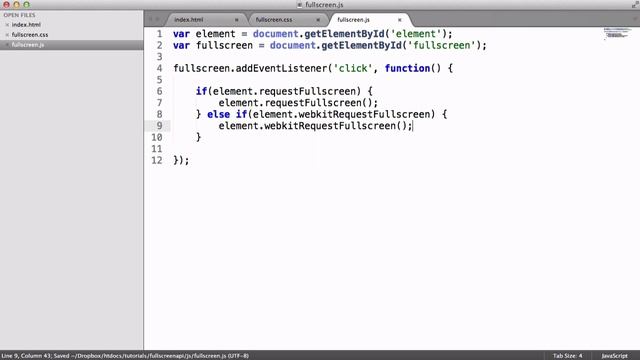Click 'element' string in getElementById on line 1
640x360 pixels.
click(x=416, y=34)
